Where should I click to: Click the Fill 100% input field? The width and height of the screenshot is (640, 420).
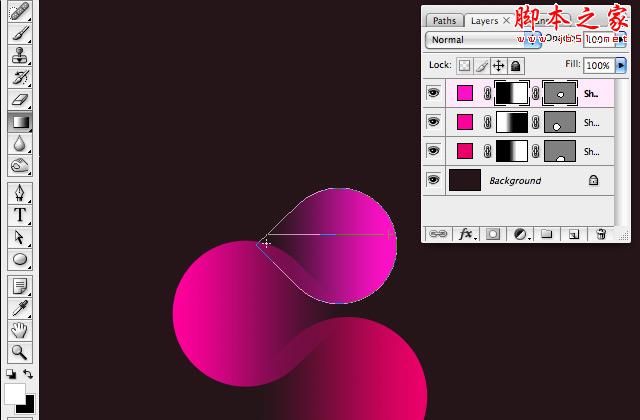tap(599, 65)
